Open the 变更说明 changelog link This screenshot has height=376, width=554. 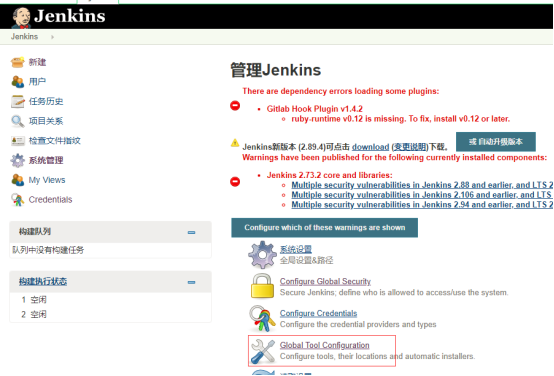(x=410, y=147)
